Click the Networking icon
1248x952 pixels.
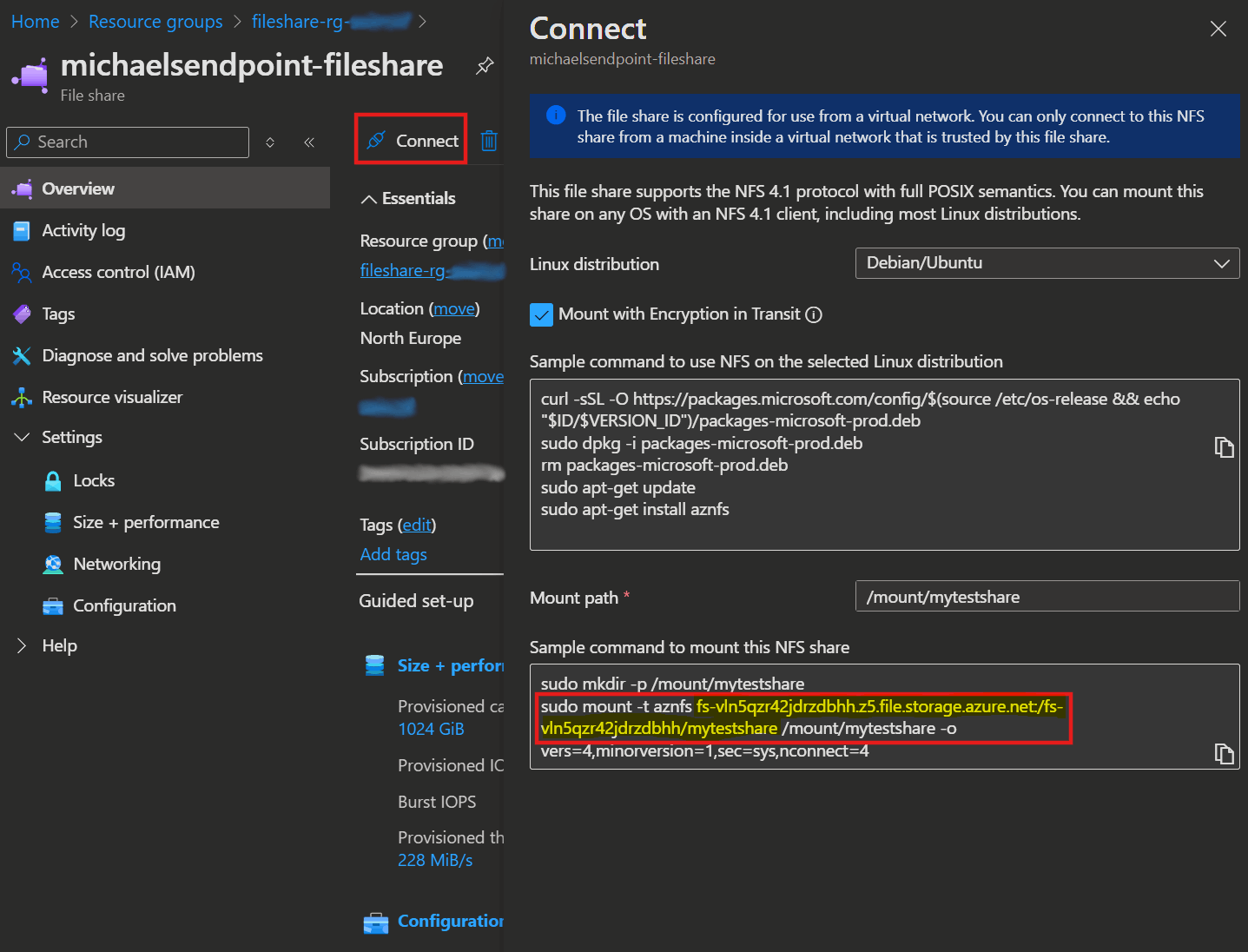(x=53, y=564)
